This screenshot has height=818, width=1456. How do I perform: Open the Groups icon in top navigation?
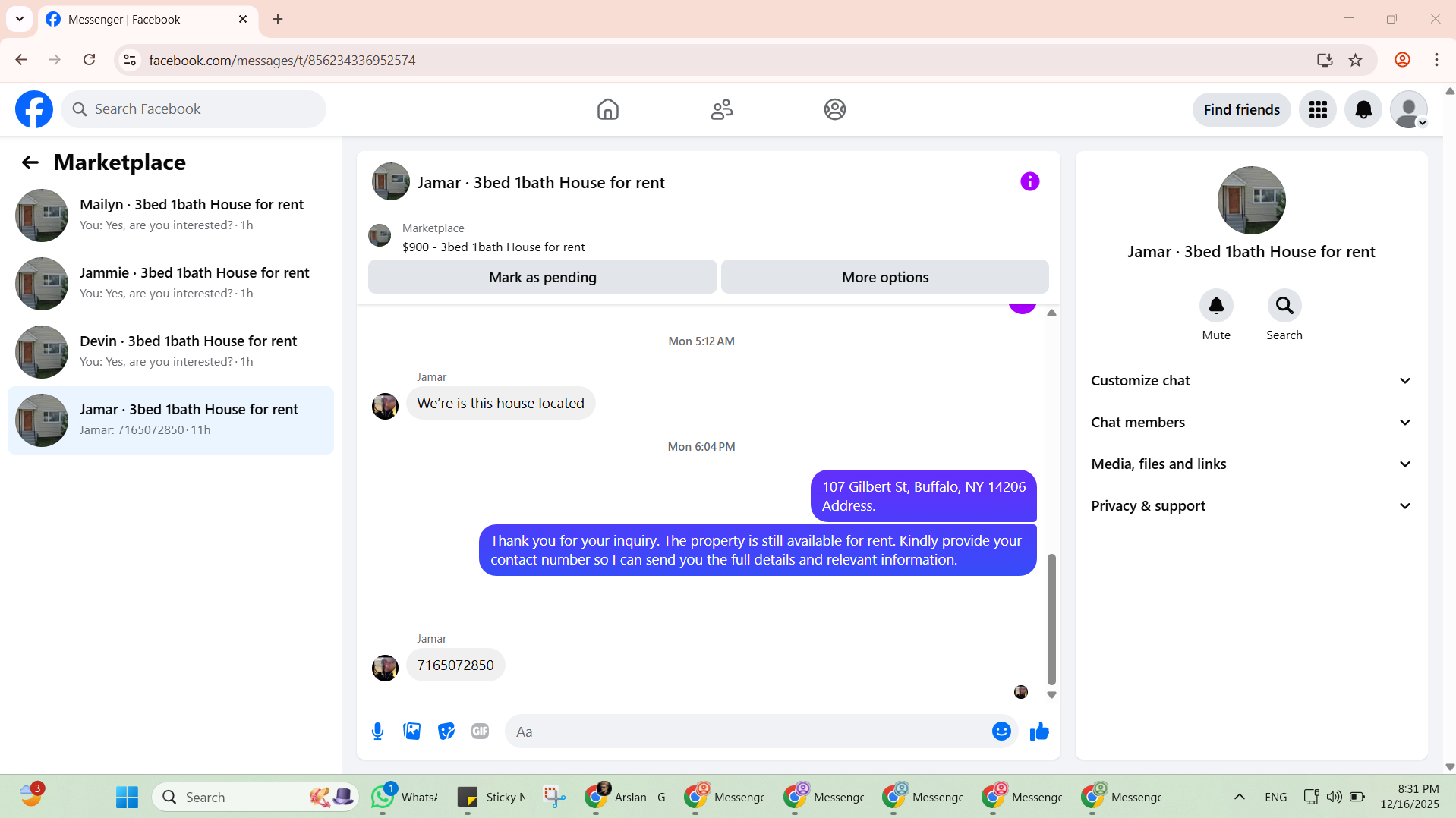(x=835, y=109)
